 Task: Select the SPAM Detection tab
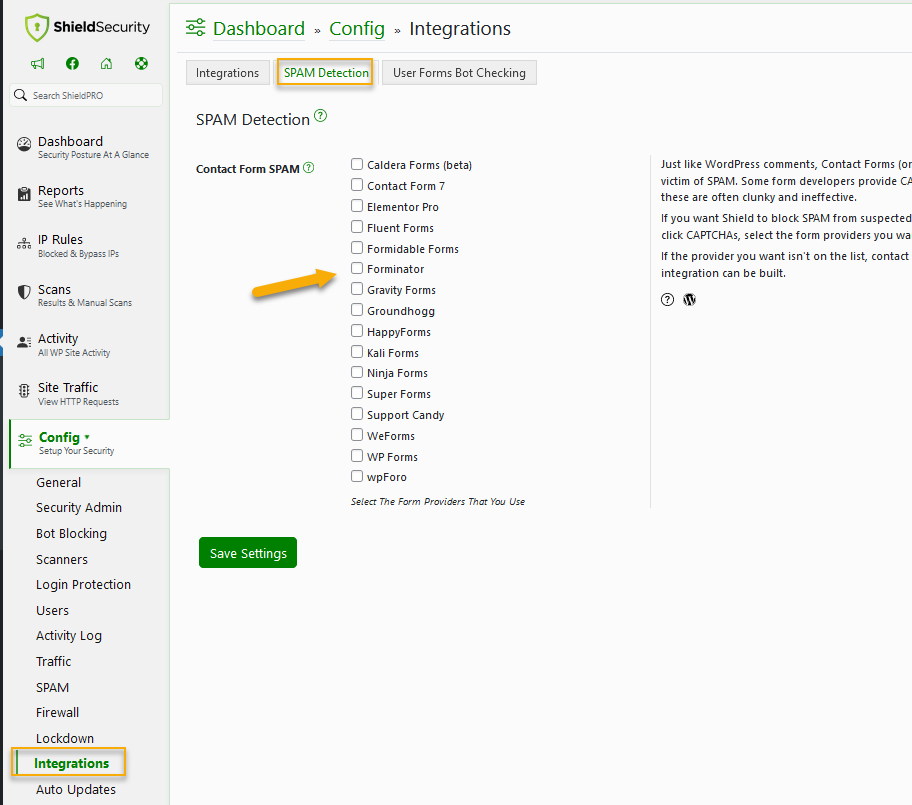(x=326, y=73)
